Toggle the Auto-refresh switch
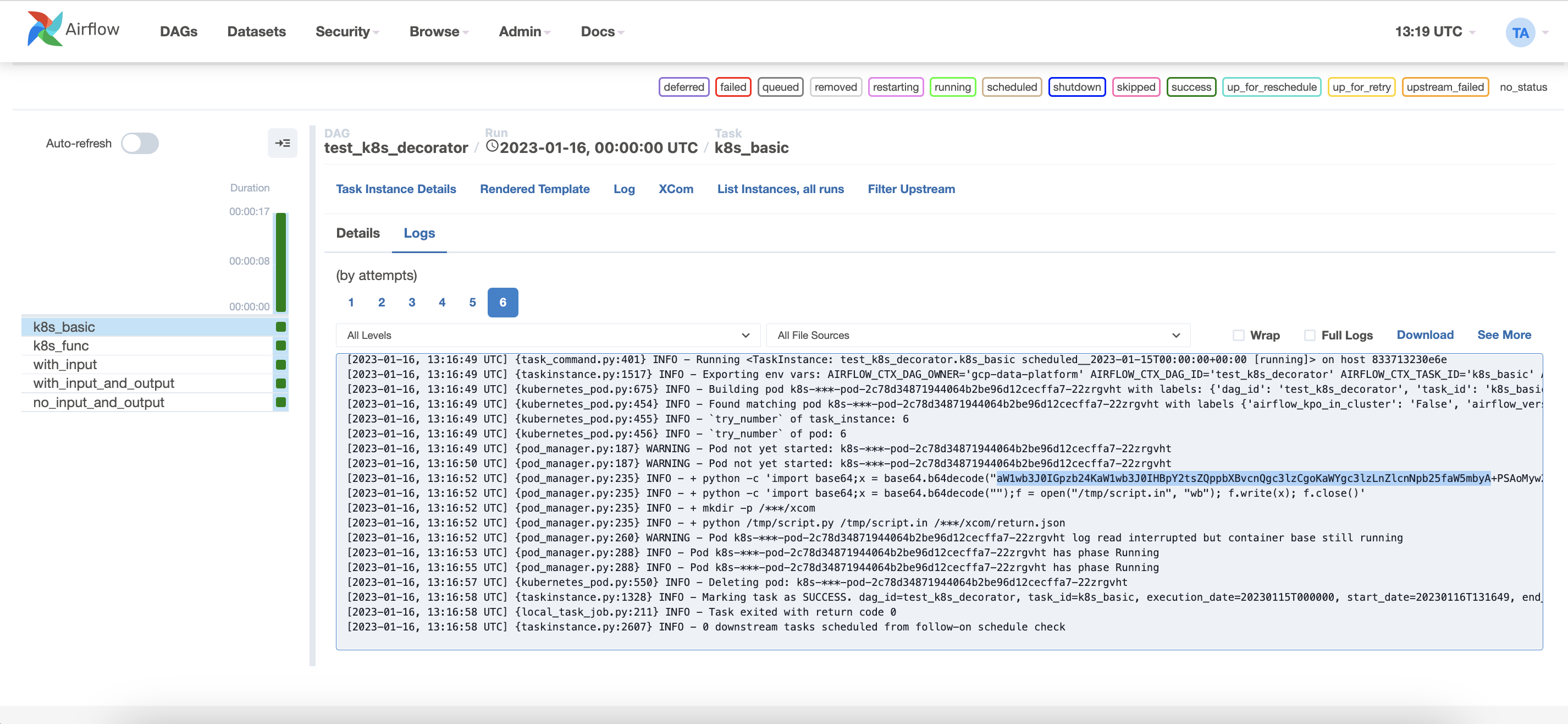Screen dimensions: 1568x724 [x=140, y=144]
